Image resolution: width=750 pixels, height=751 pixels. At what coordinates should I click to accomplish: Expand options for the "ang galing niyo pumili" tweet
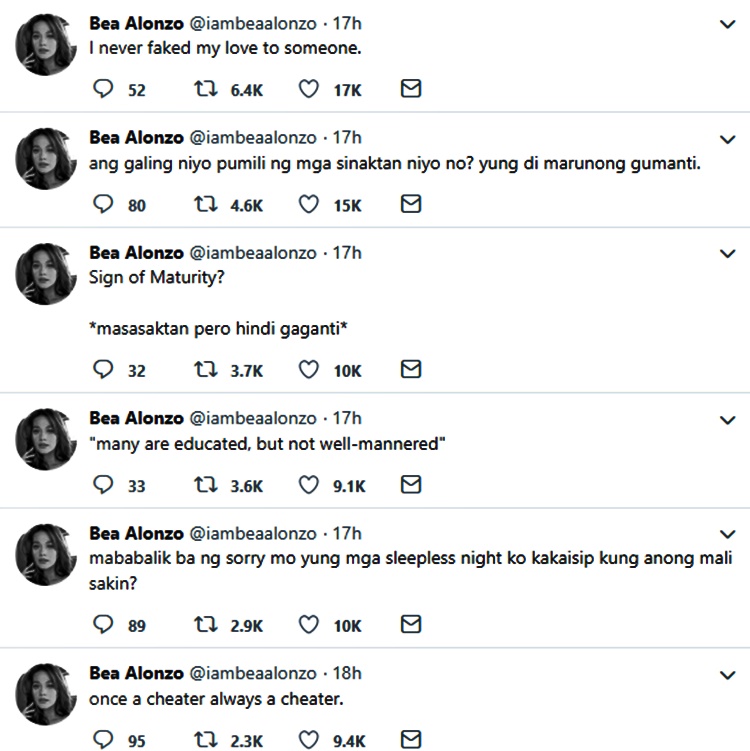pos(727,139)
